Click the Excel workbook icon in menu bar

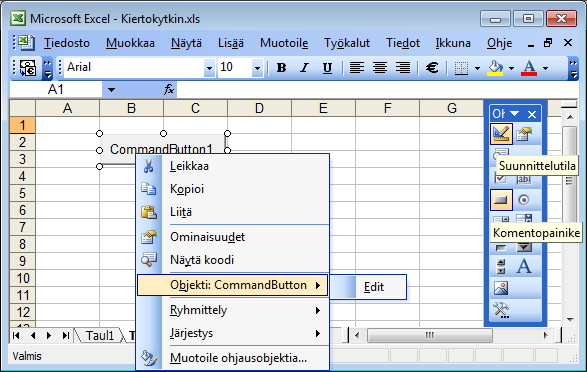pos(25,42)
